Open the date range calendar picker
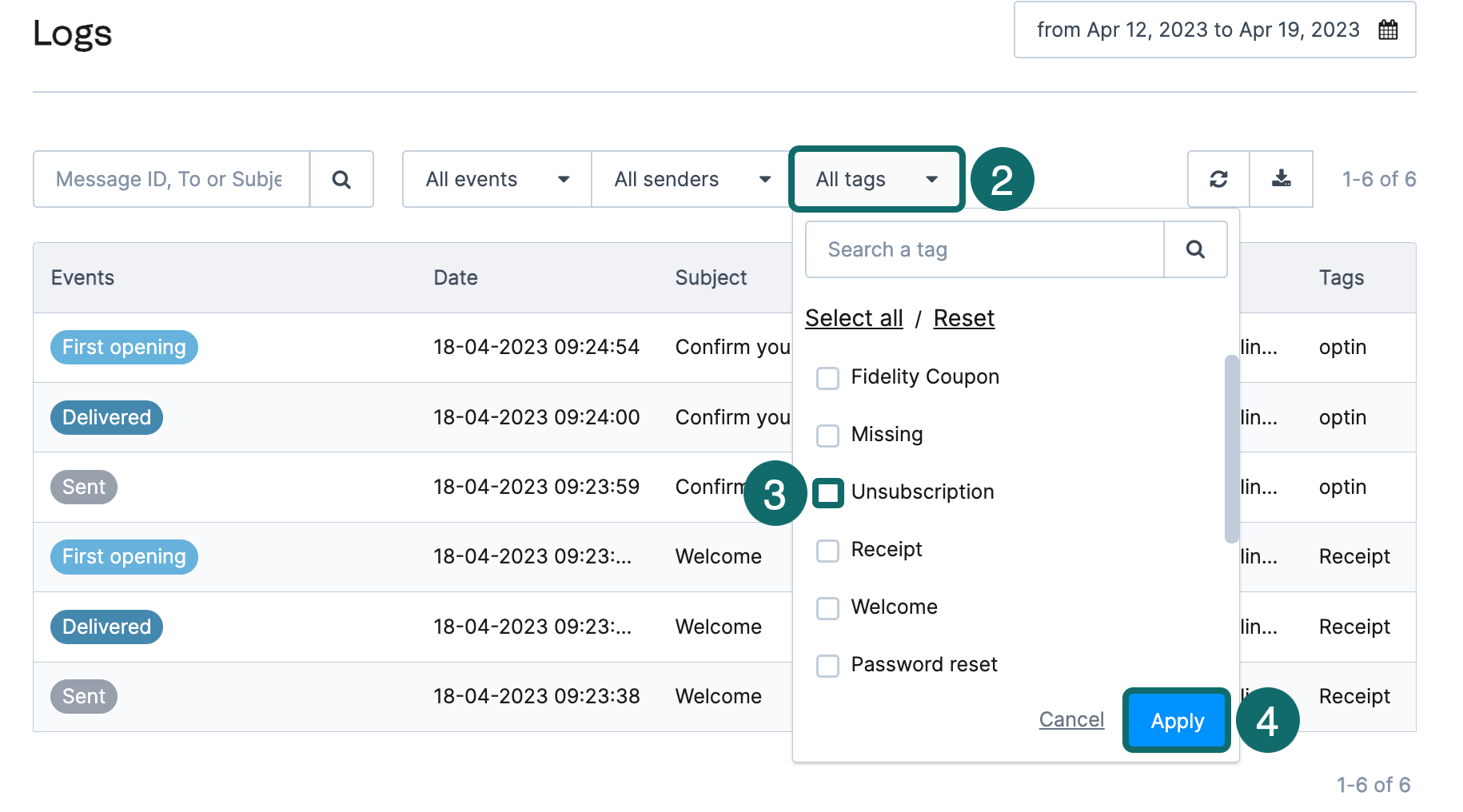Viewport: 1463px width, 812px height. click(1389, 30)
